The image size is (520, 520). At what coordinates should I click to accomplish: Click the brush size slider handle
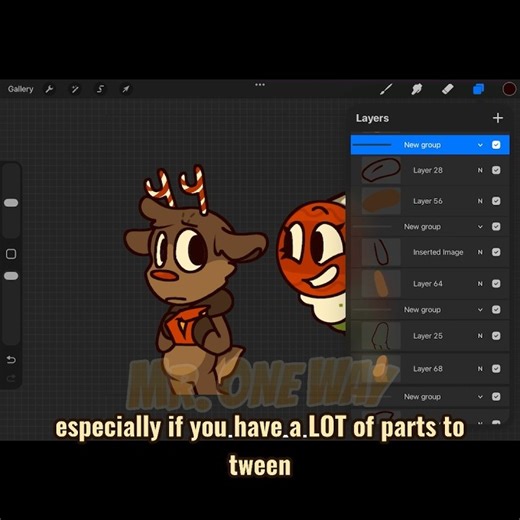[11, 203]
